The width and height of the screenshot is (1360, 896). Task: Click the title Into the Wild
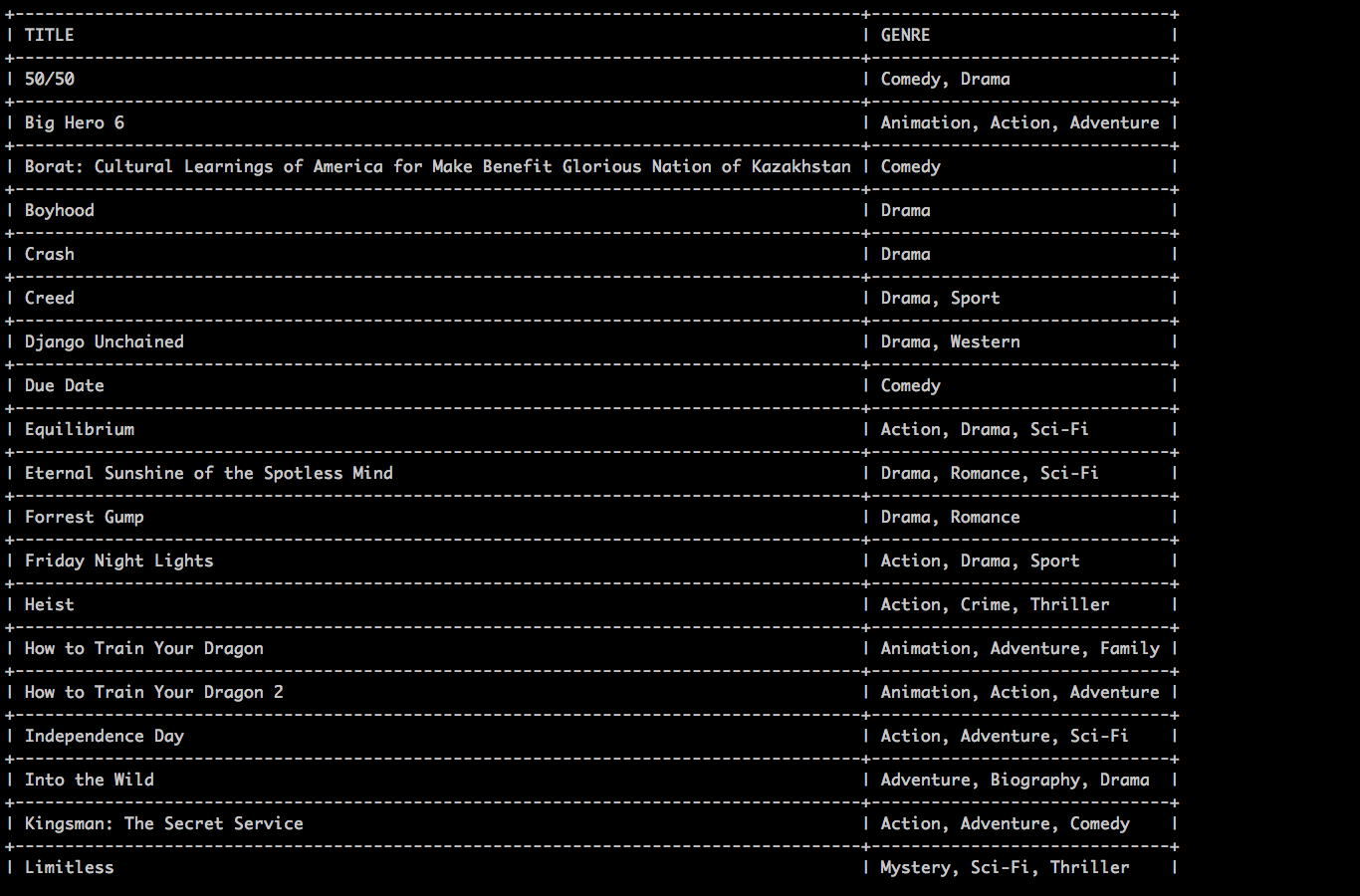(x=89, y=780)
